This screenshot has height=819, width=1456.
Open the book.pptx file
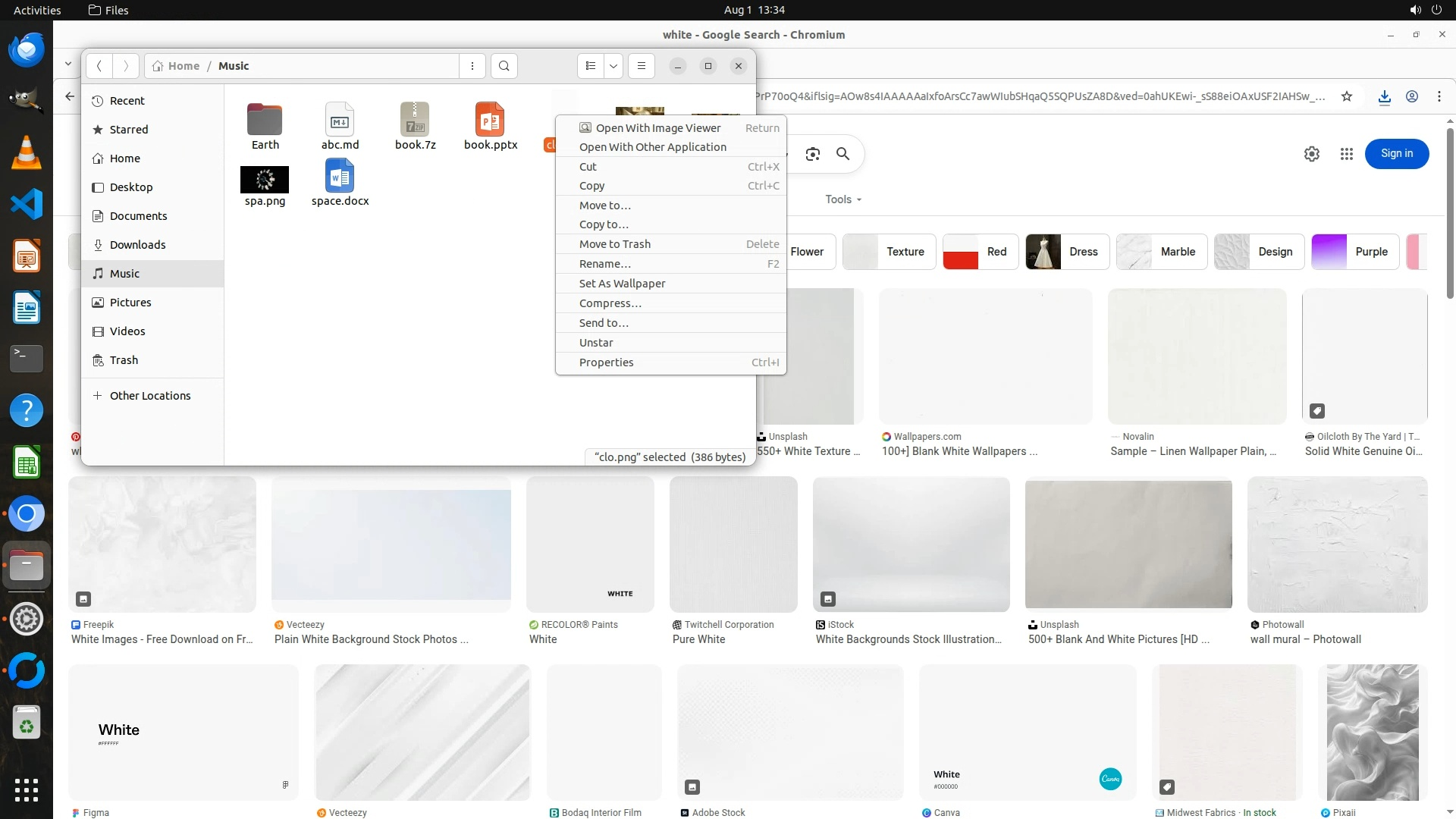pos(490,125)
